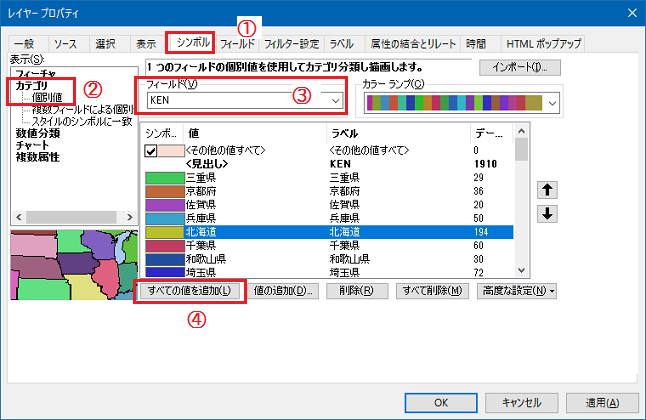This screenshot has width=646, height=420.
Task: Select 数値分類 in the display tree
Action: tap(38, 133)
